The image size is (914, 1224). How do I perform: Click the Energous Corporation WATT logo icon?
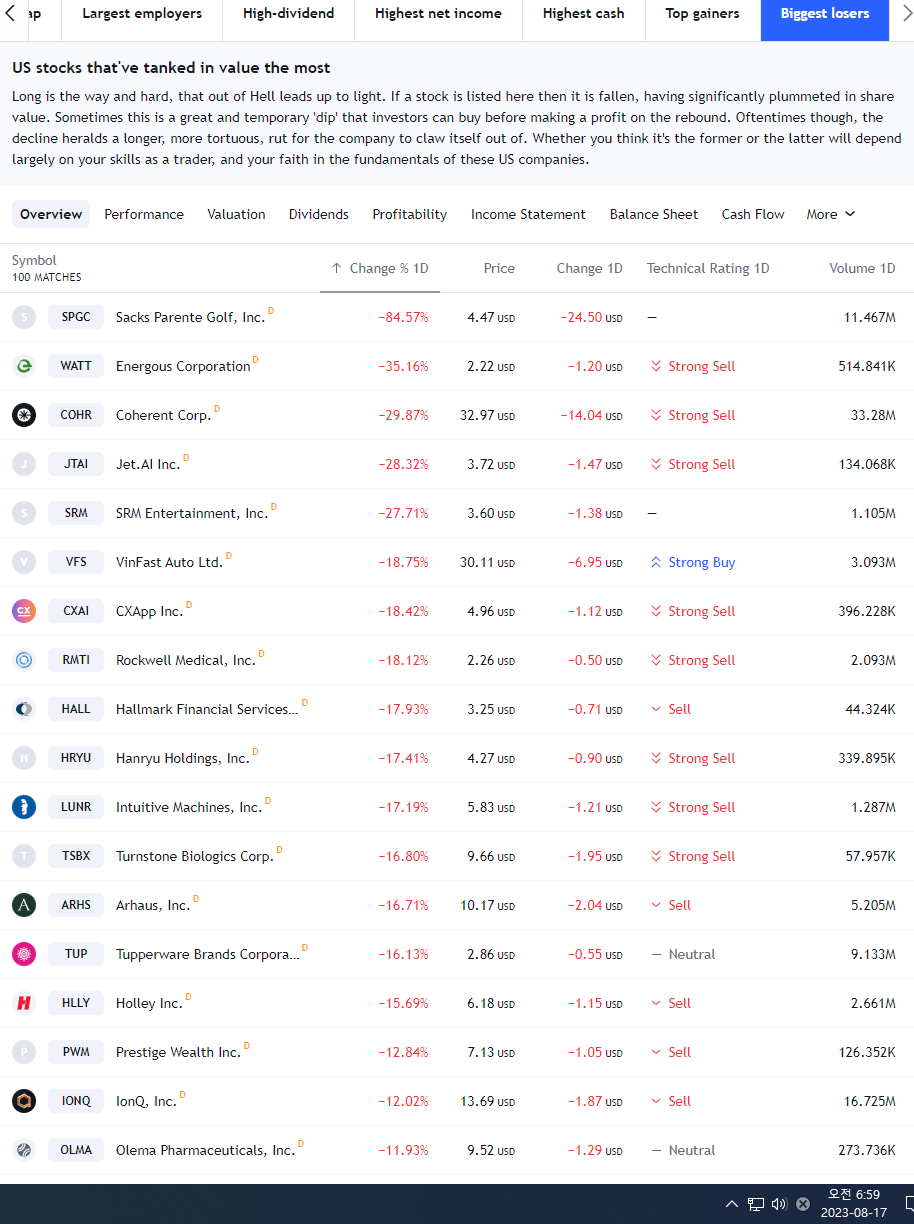24,366
